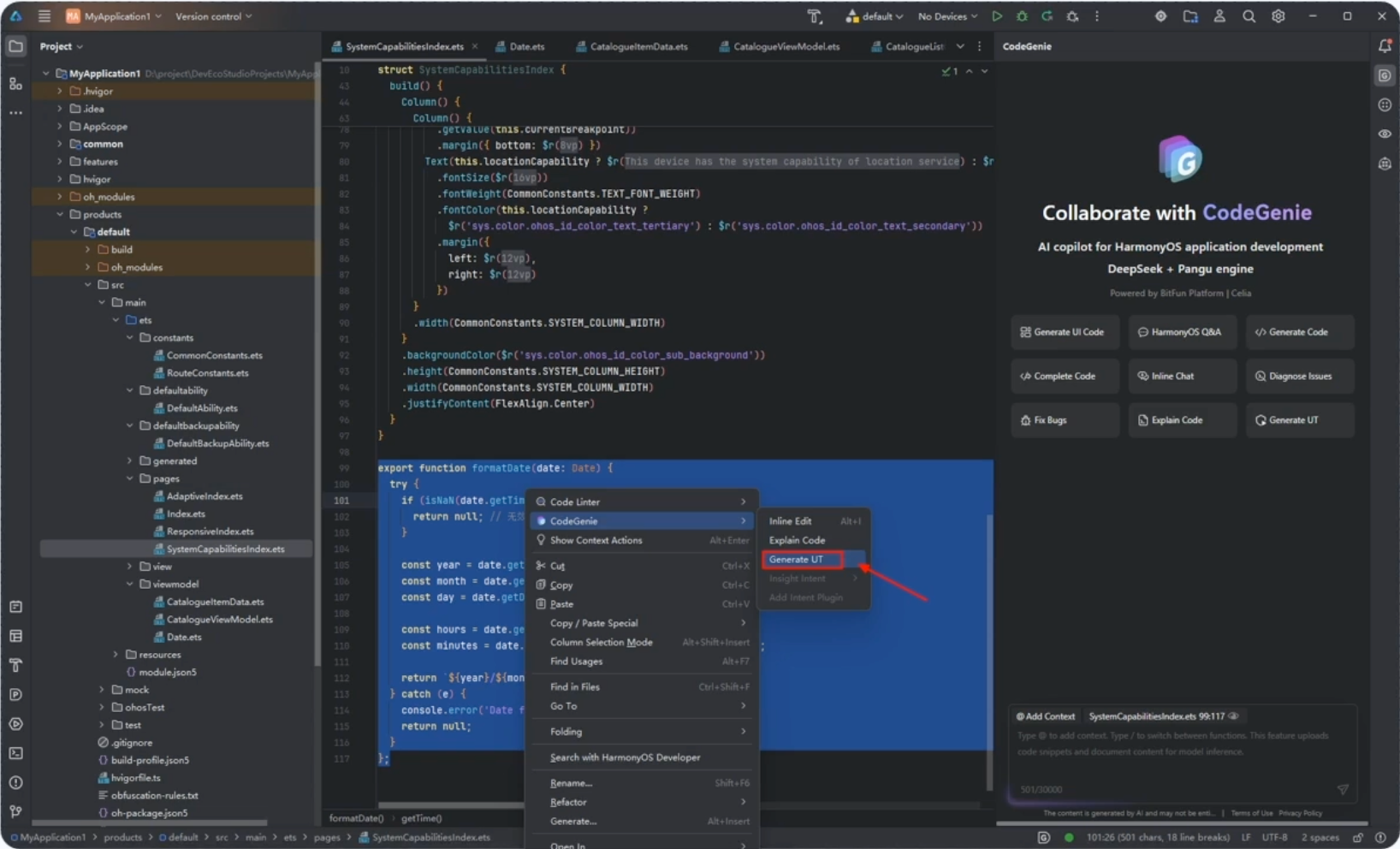Go to the next highlighted problem arrow in the editor
Screen dimensions: 1400x849
tap(985, 71)
